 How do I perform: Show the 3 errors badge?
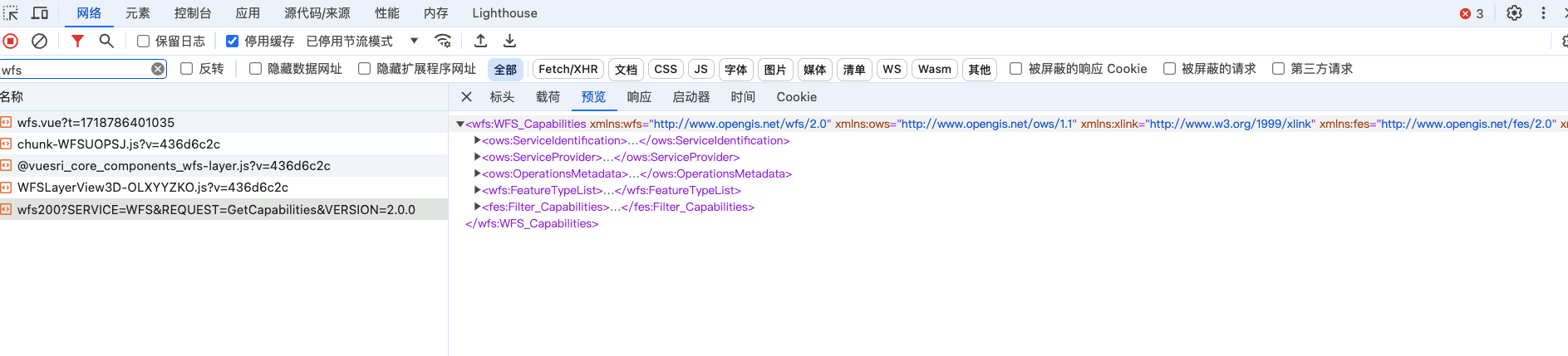tap(1472, 13)
